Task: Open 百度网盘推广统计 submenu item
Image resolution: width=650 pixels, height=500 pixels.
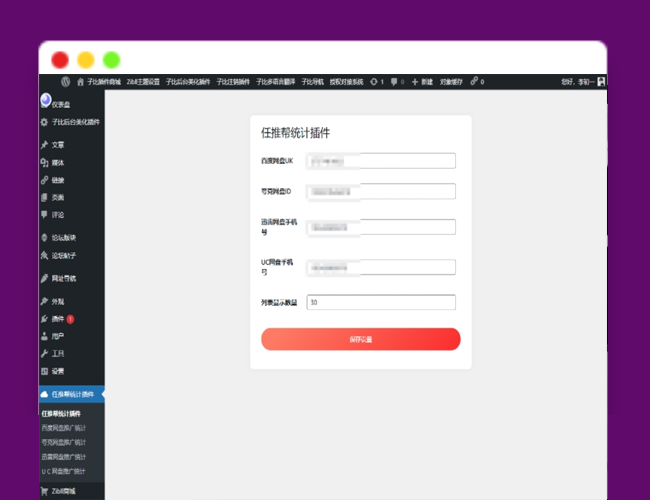Action: tap(63, 428)
